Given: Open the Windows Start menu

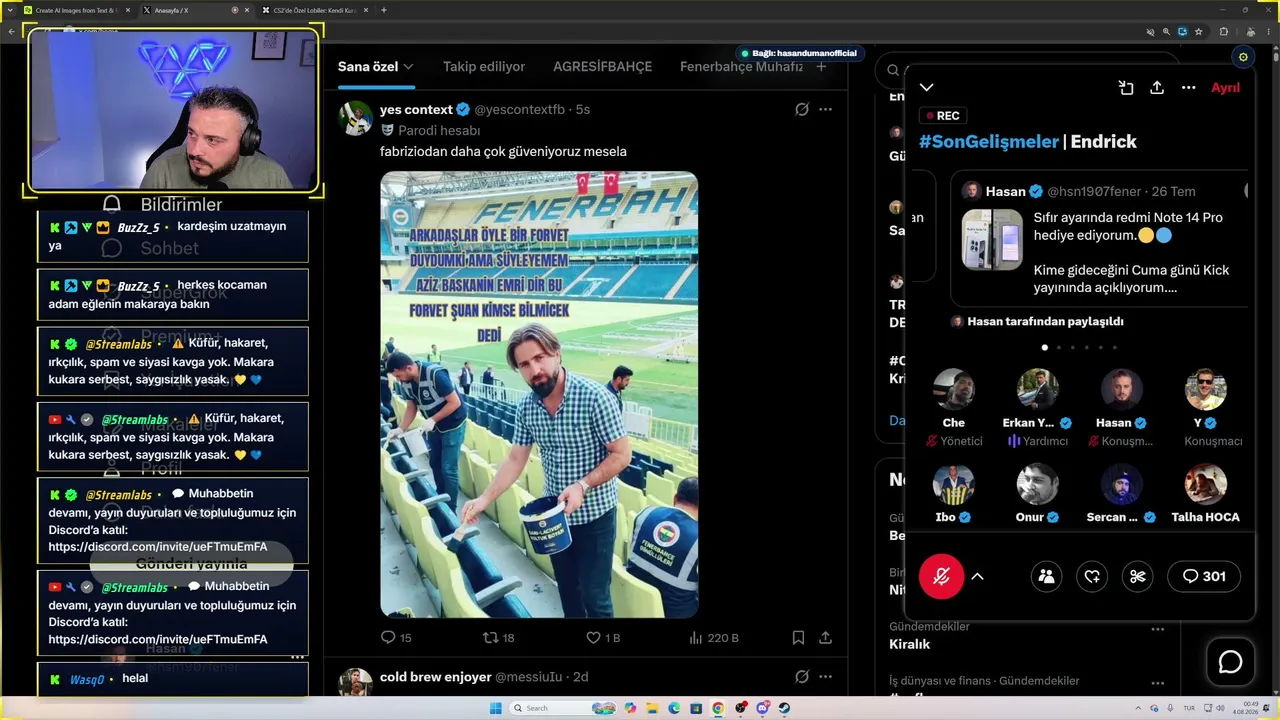Looking at the screenshot, I should pyautogui.click(x=496, y=708).
